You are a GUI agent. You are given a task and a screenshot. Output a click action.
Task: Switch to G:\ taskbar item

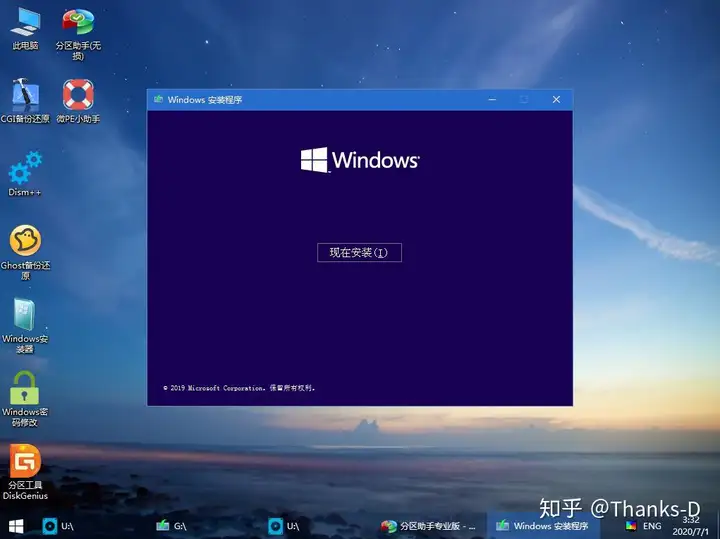tap(171, 526)
